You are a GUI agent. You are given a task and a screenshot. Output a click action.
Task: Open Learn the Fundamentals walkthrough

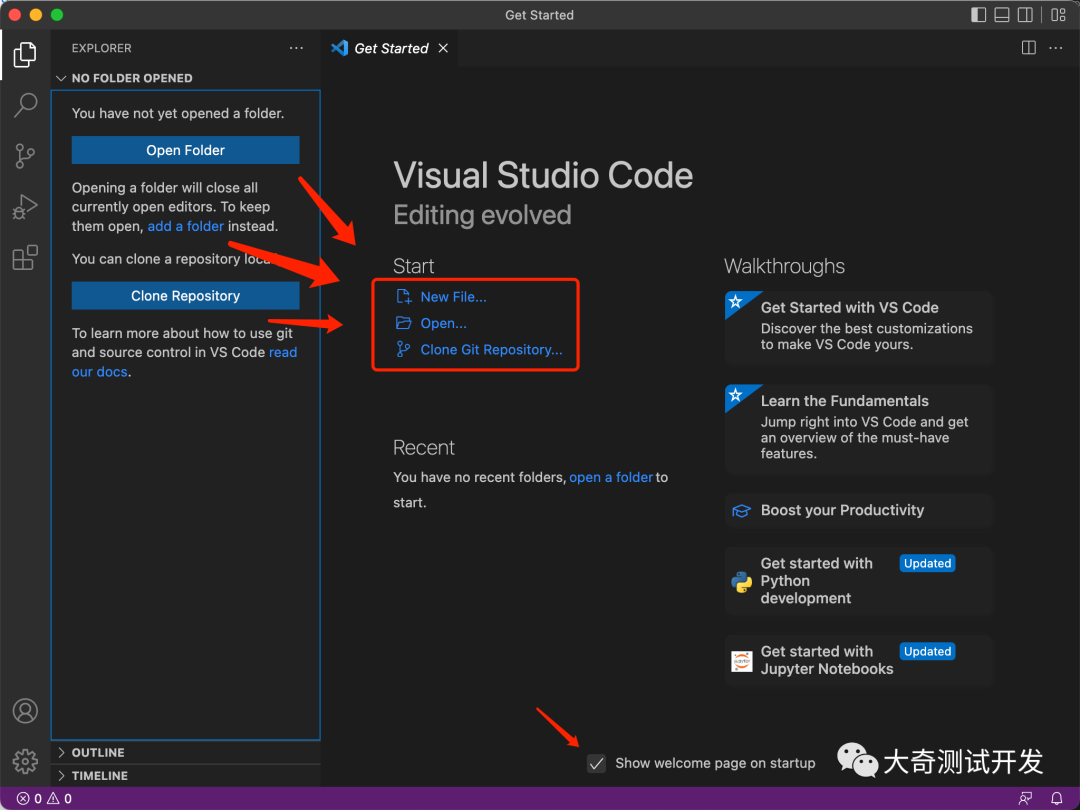858,428
